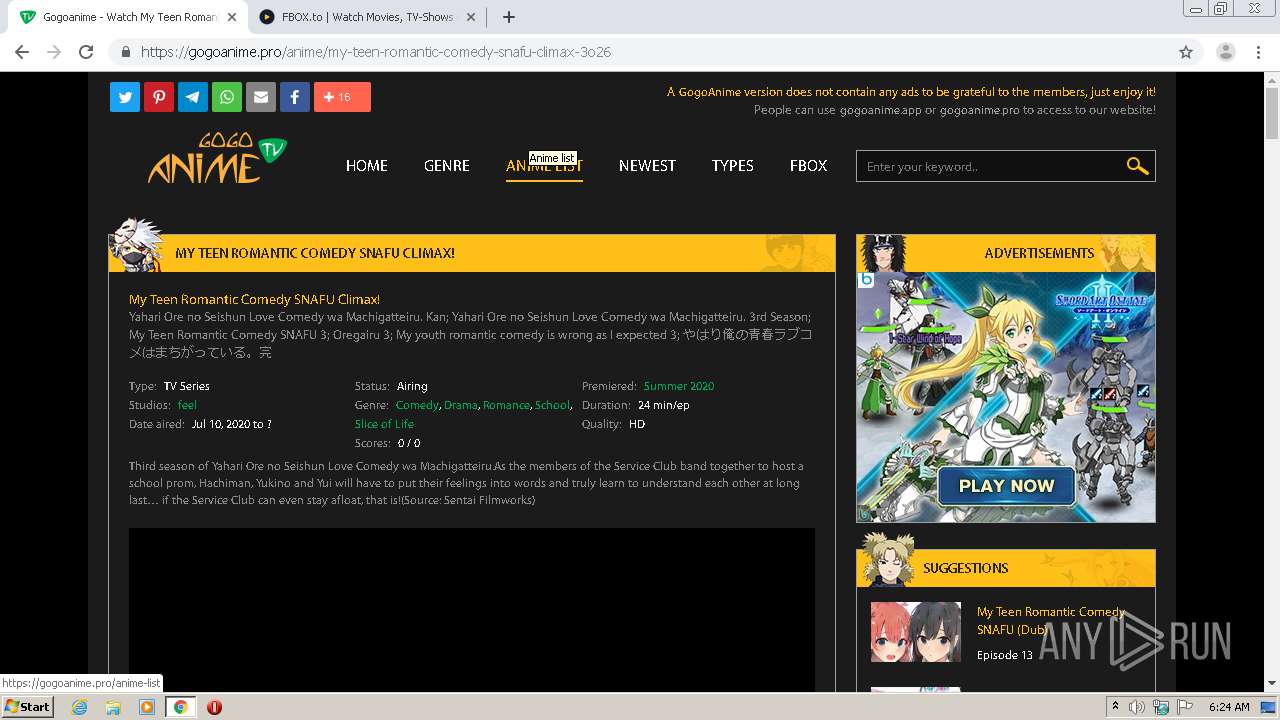The image size is (1280, 720).
Task: Click My Teen Romantic Comedy SNAFU Climax! title
Action: coord(254,299)
